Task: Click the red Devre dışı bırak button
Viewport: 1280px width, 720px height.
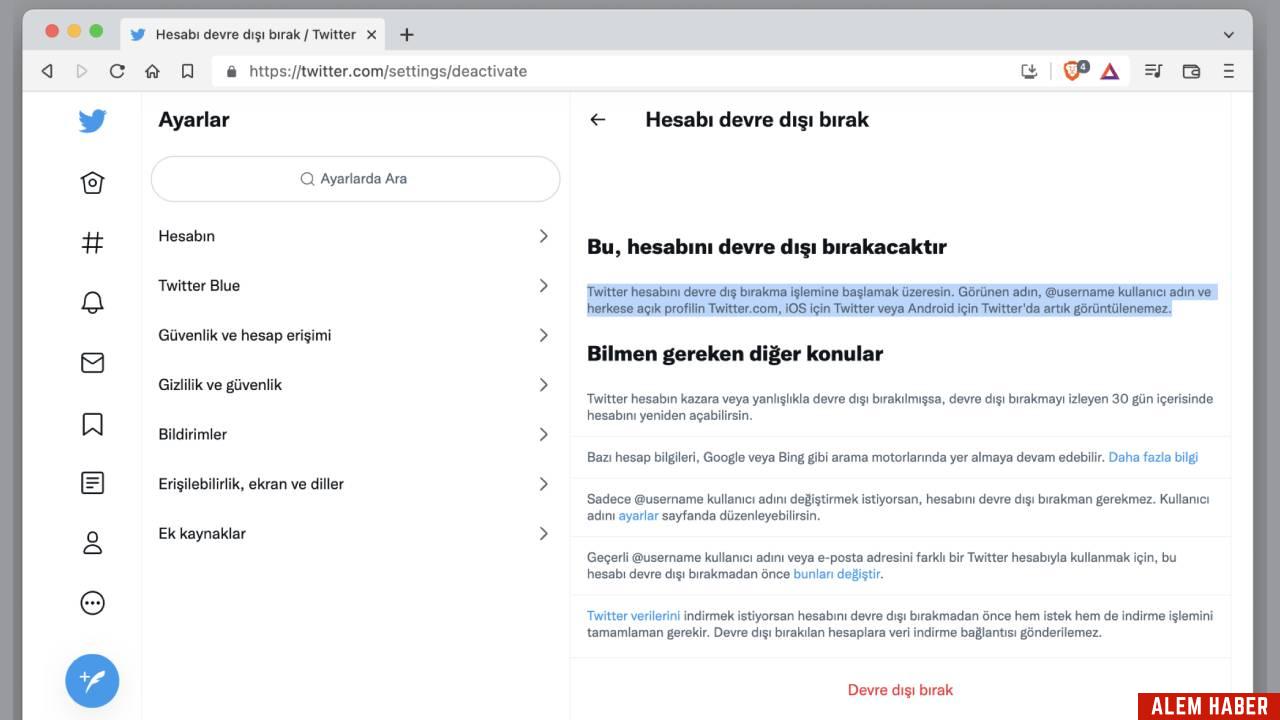Action: pyautogui.click(x=900, y=690)
